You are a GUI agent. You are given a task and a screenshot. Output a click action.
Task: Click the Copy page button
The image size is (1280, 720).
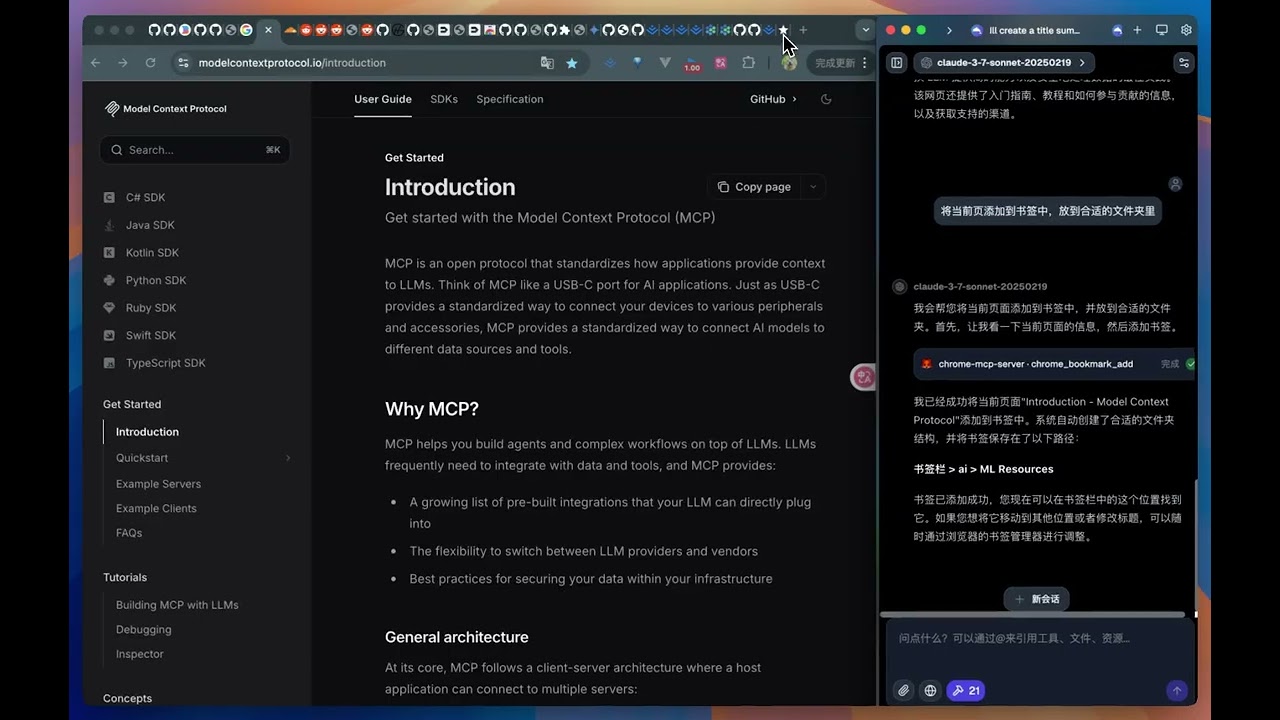click(x=754, y=187)
